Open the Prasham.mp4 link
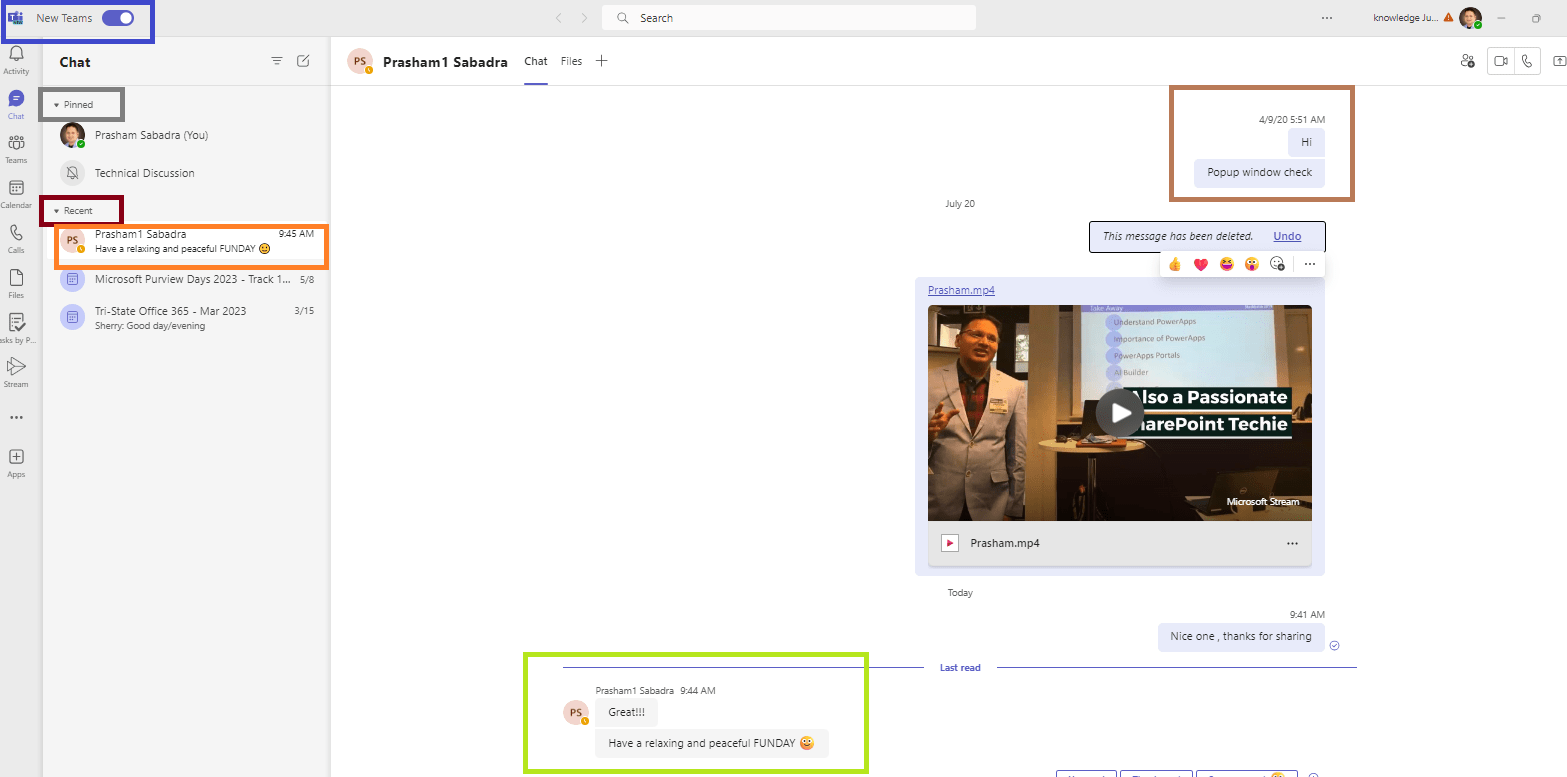 click(961, 290)
